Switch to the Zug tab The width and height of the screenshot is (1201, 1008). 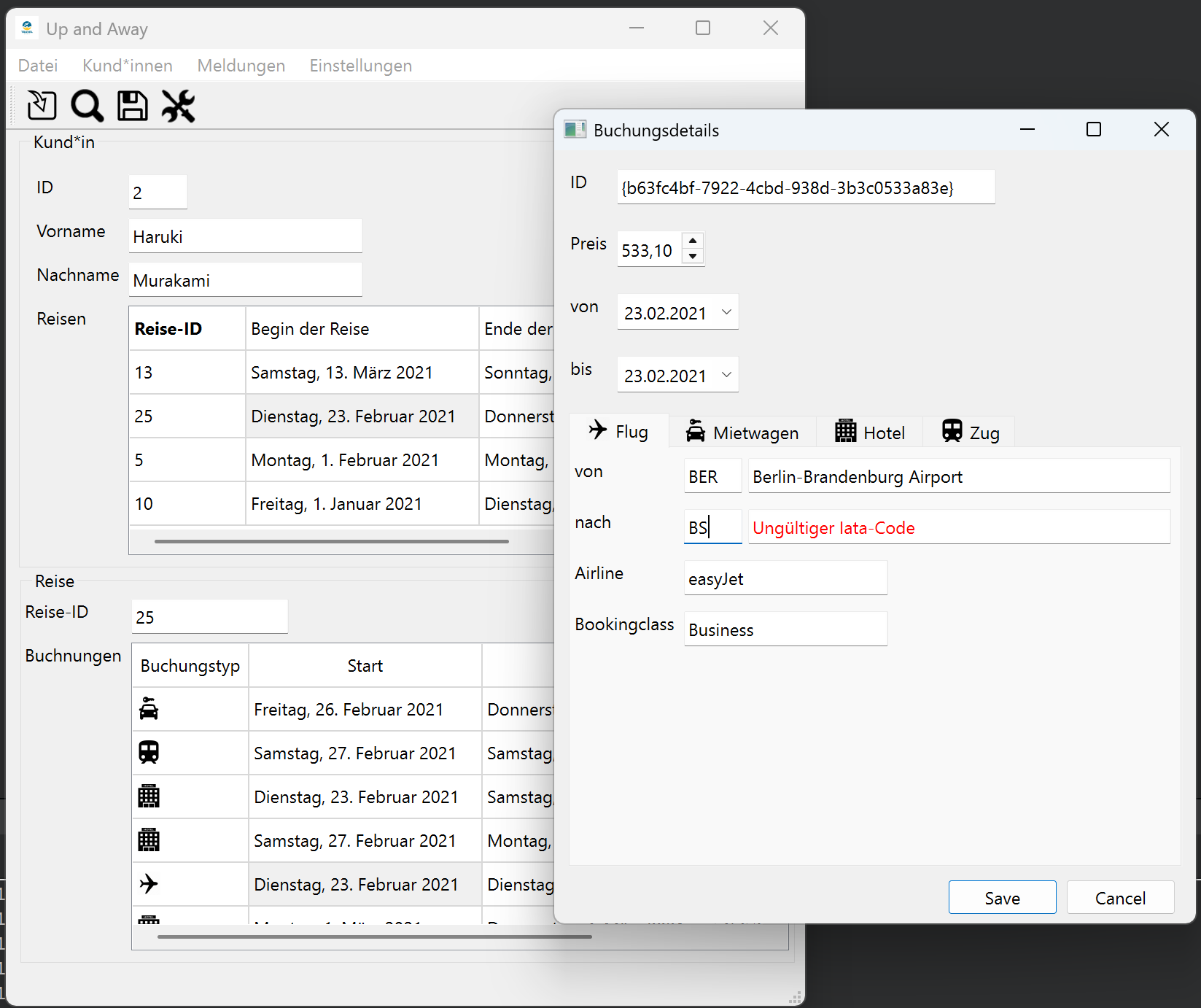coord(970,433)
